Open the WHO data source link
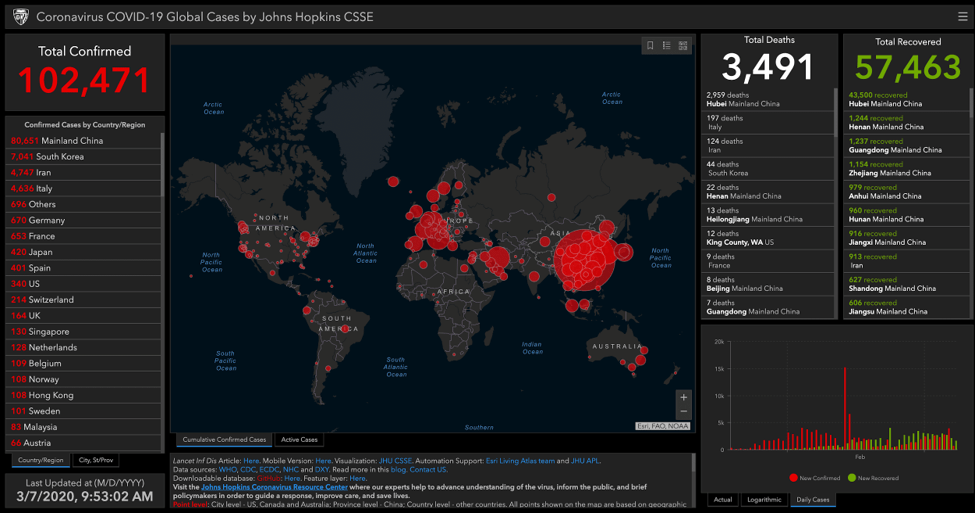This screenshot has width=975, height=513. point(228,469)
